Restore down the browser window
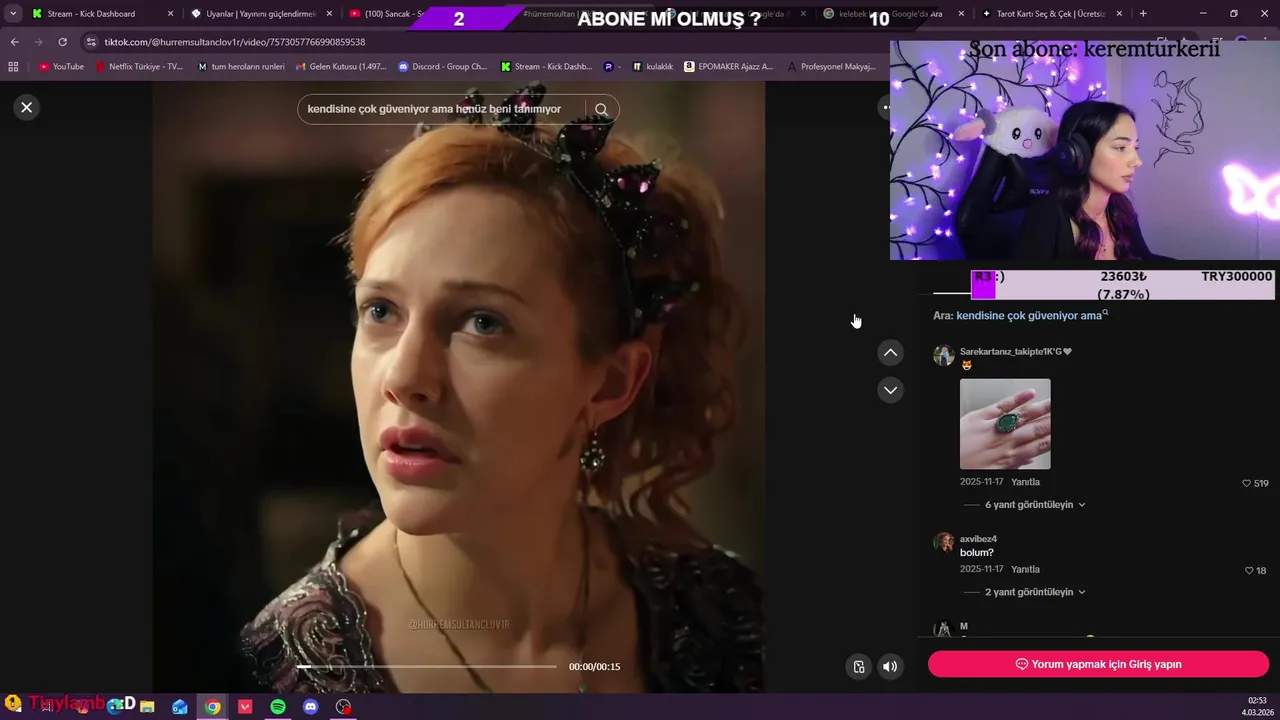 (1233, 14)
